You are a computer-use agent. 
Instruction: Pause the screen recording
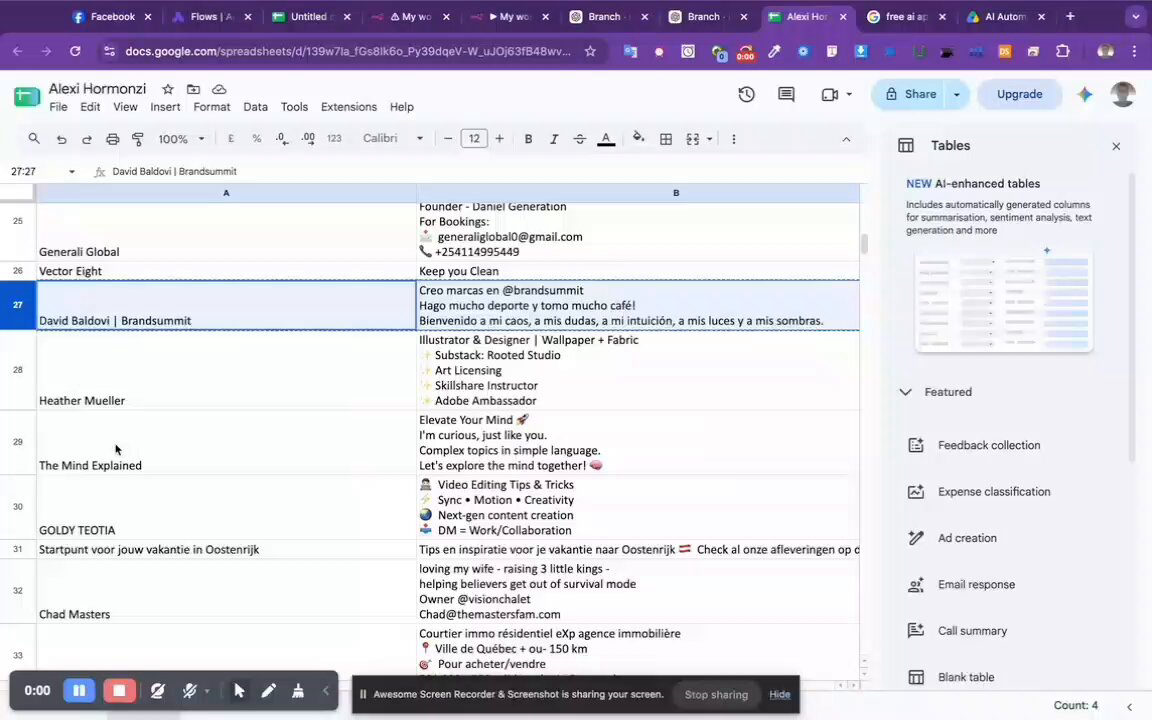[x=79, y=691]
